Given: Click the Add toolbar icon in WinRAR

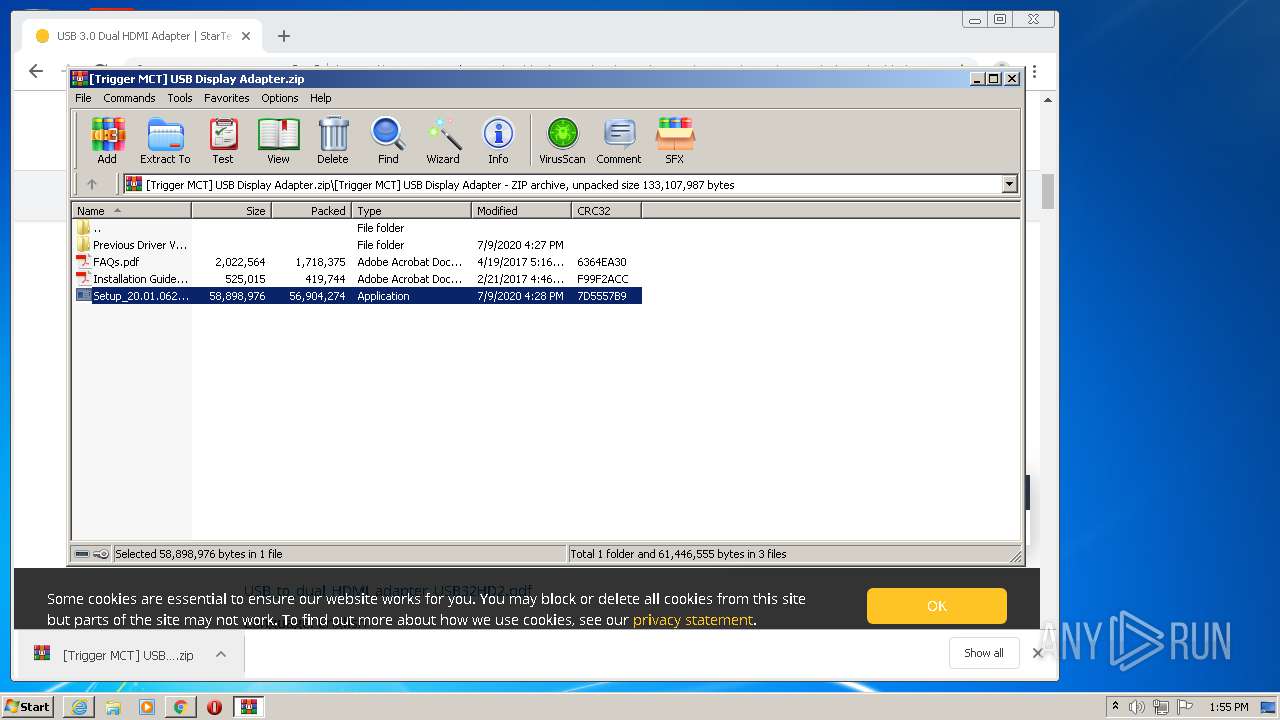Looking at the screenshot, I should [107, 140].
